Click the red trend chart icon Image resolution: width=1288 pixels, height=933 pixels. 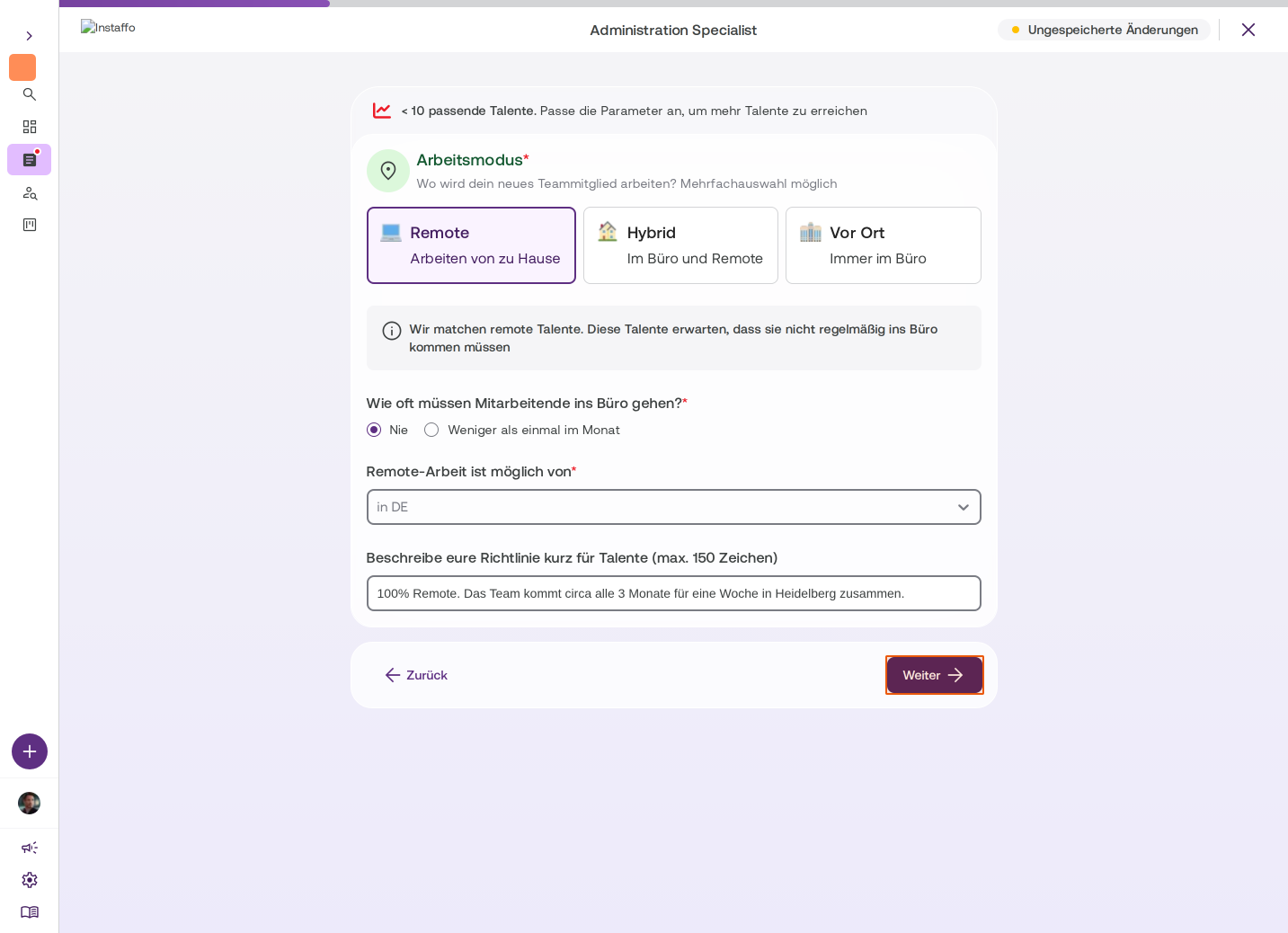(x=382, y=111)
